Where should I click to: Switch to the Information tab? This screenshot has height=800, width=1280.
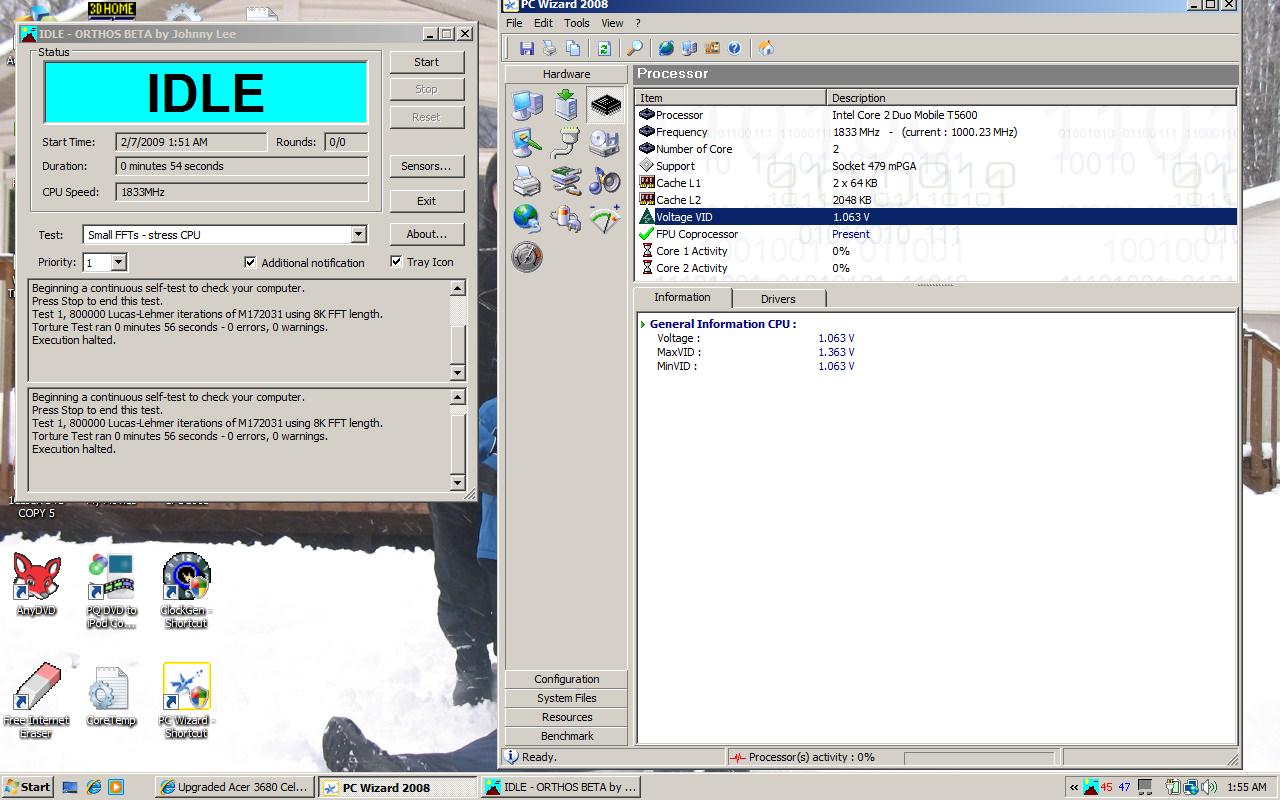pyautogui.click(x=682, y=297)
